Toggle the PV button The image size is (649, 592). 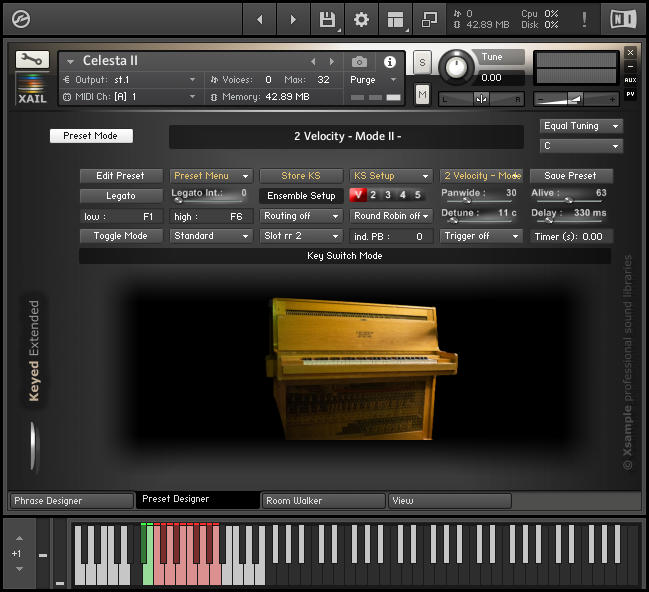(630, 94)
